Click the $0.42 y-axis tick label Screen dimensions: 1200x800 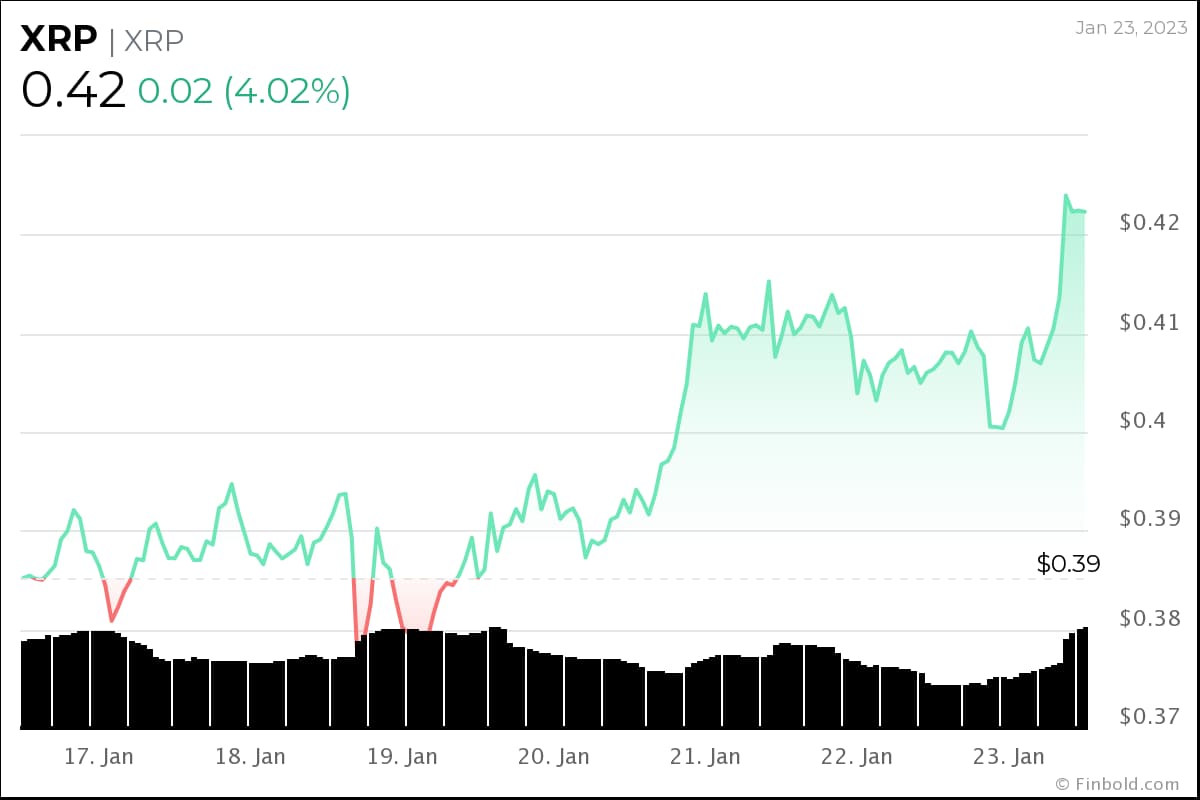click(1150, 222)
